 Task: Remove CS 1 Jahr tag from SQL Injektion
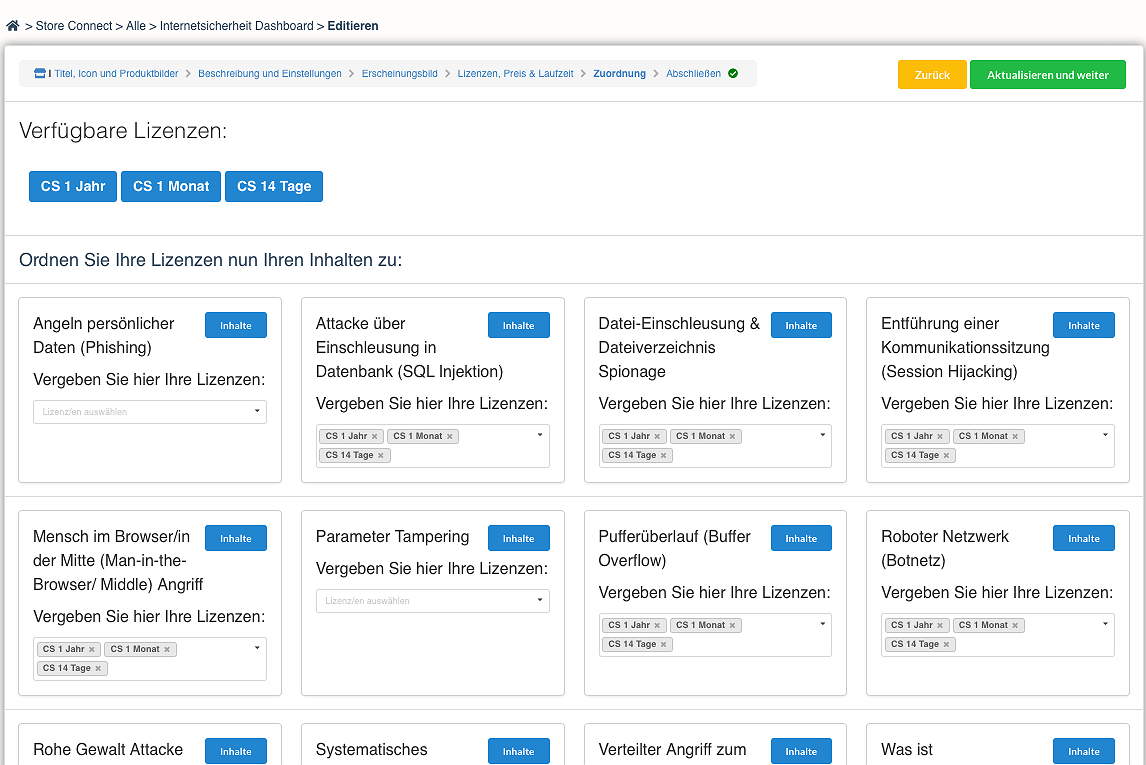pyautogui.click(x=375, y=437)
